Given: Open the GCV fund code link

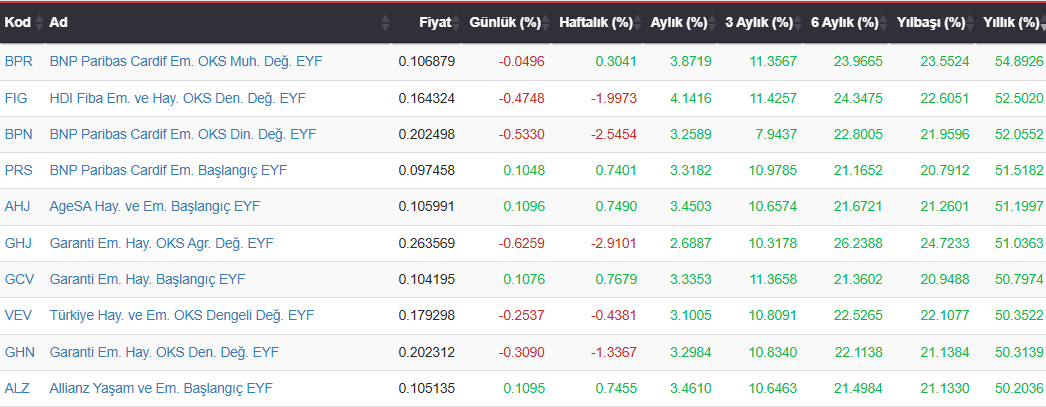Looking at the screenshot, I should pos(19,279).
